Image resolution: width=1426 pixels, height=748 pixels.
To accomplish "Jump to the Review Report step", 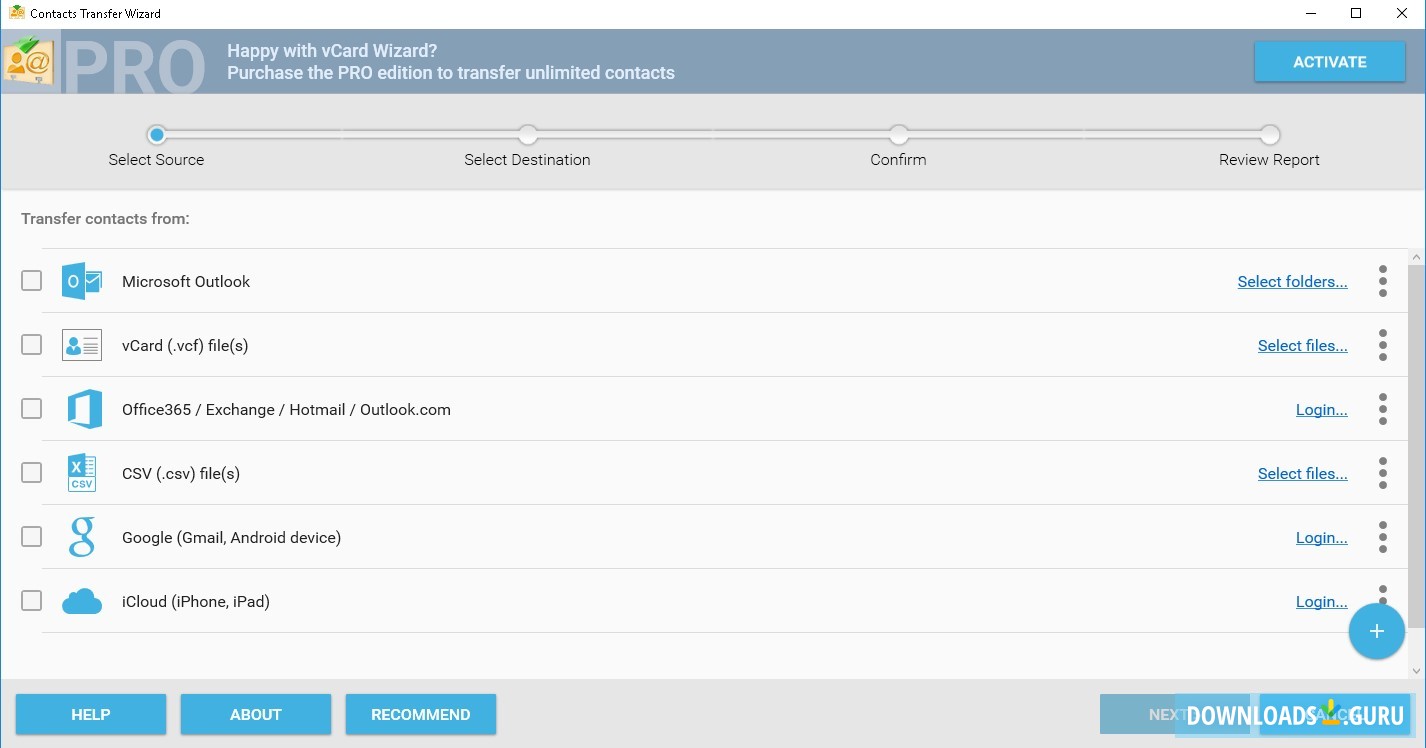I will click(x=1269, y=135).
